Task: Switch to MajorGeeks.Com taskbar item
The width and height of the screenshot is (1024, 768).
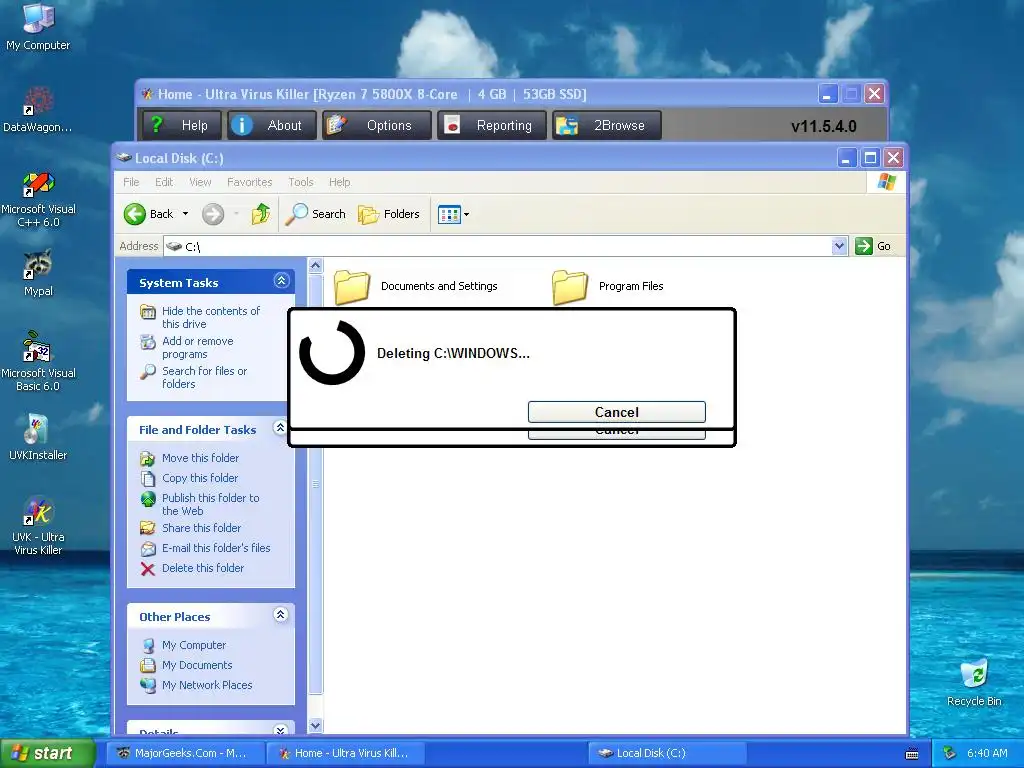Action: pyautogui.click(x=187, y=753)
